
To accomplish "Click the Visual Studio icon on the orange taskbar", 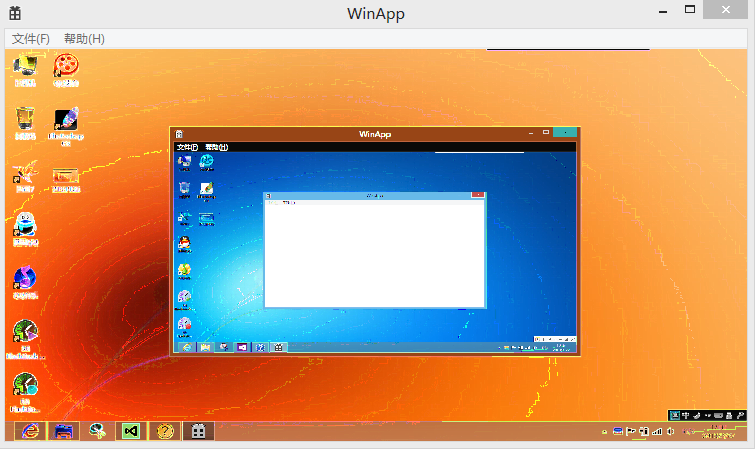I will coord(131,431).
